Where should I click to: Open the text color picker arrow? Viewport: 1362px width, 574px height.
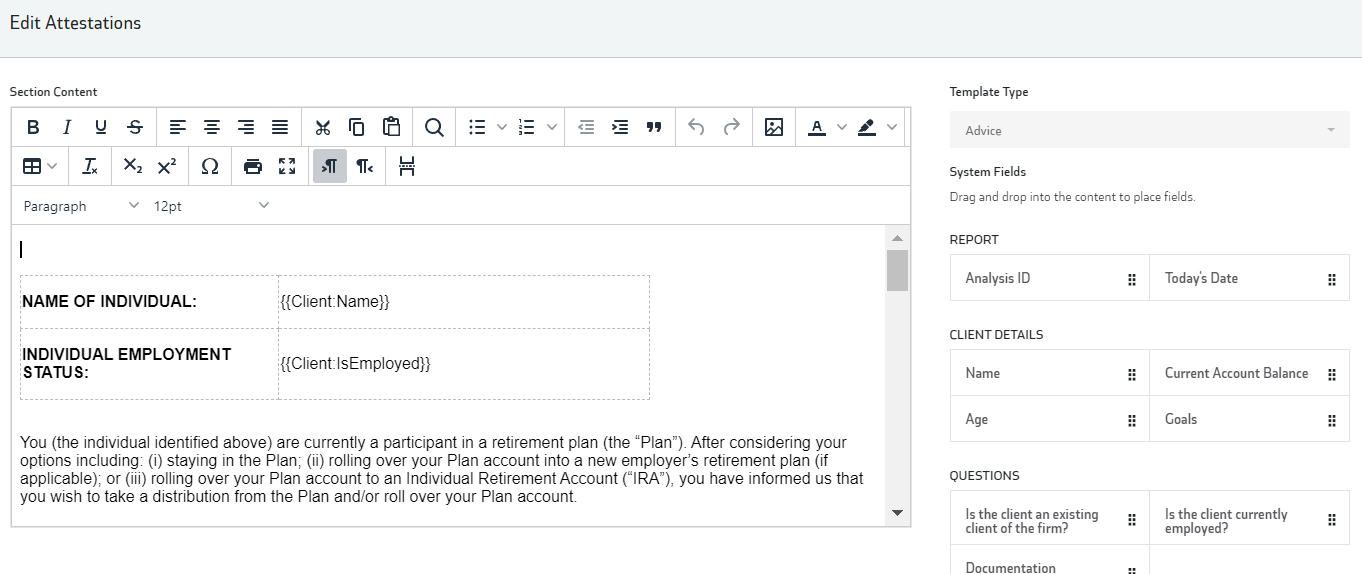841,127
